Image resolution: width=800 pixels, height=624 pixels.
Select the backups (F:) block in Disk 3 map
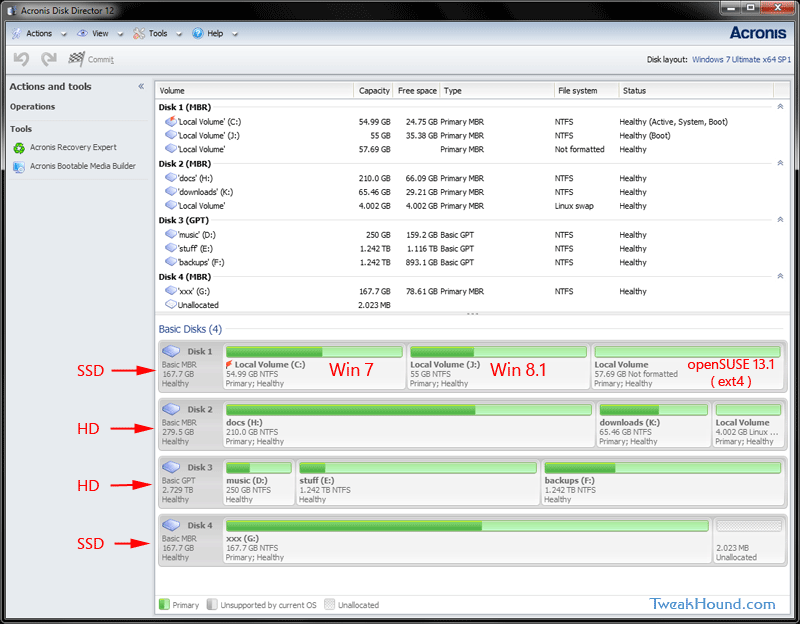663,483
